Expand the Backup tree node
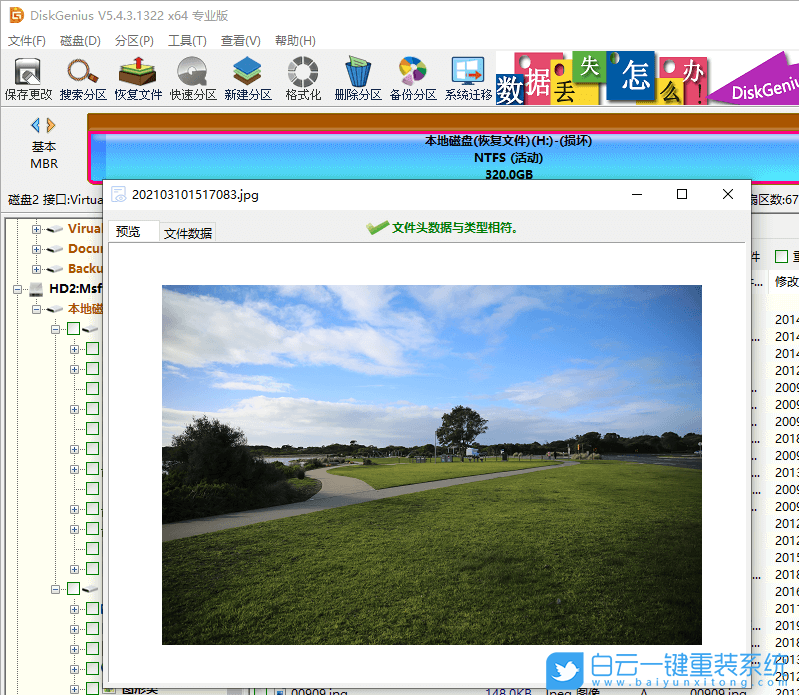This screenshot has height=695, width=799. pyautogui.click(x=37, y=269)
